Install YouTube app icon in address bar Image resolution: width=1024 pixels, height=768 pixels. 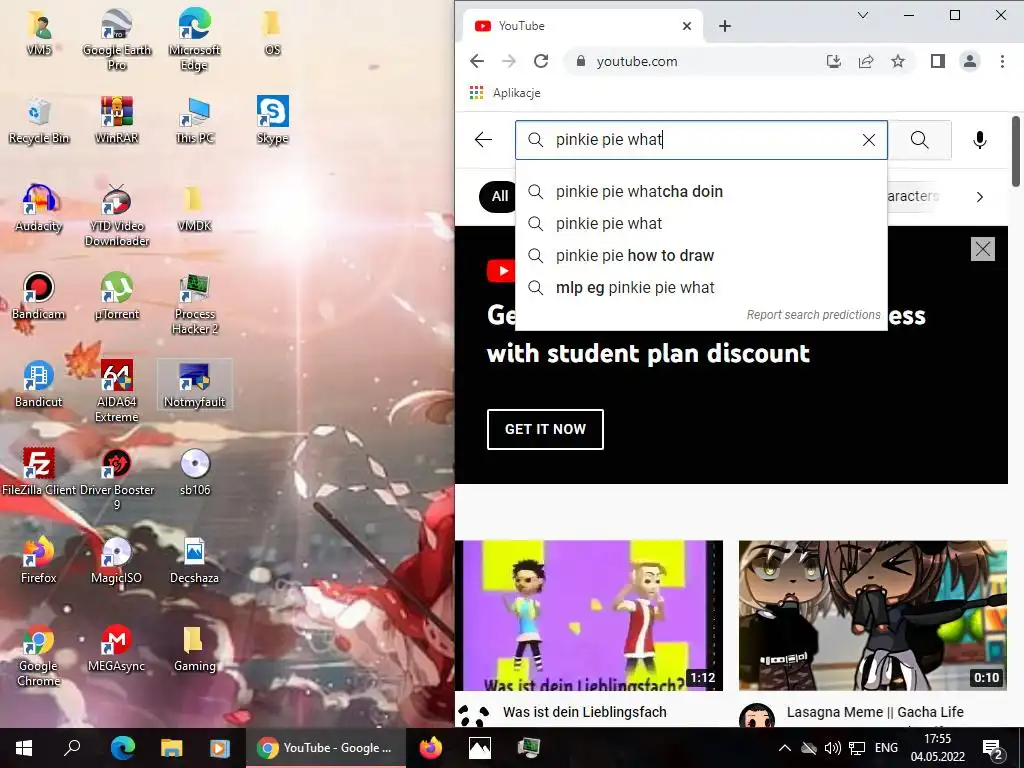834,61
